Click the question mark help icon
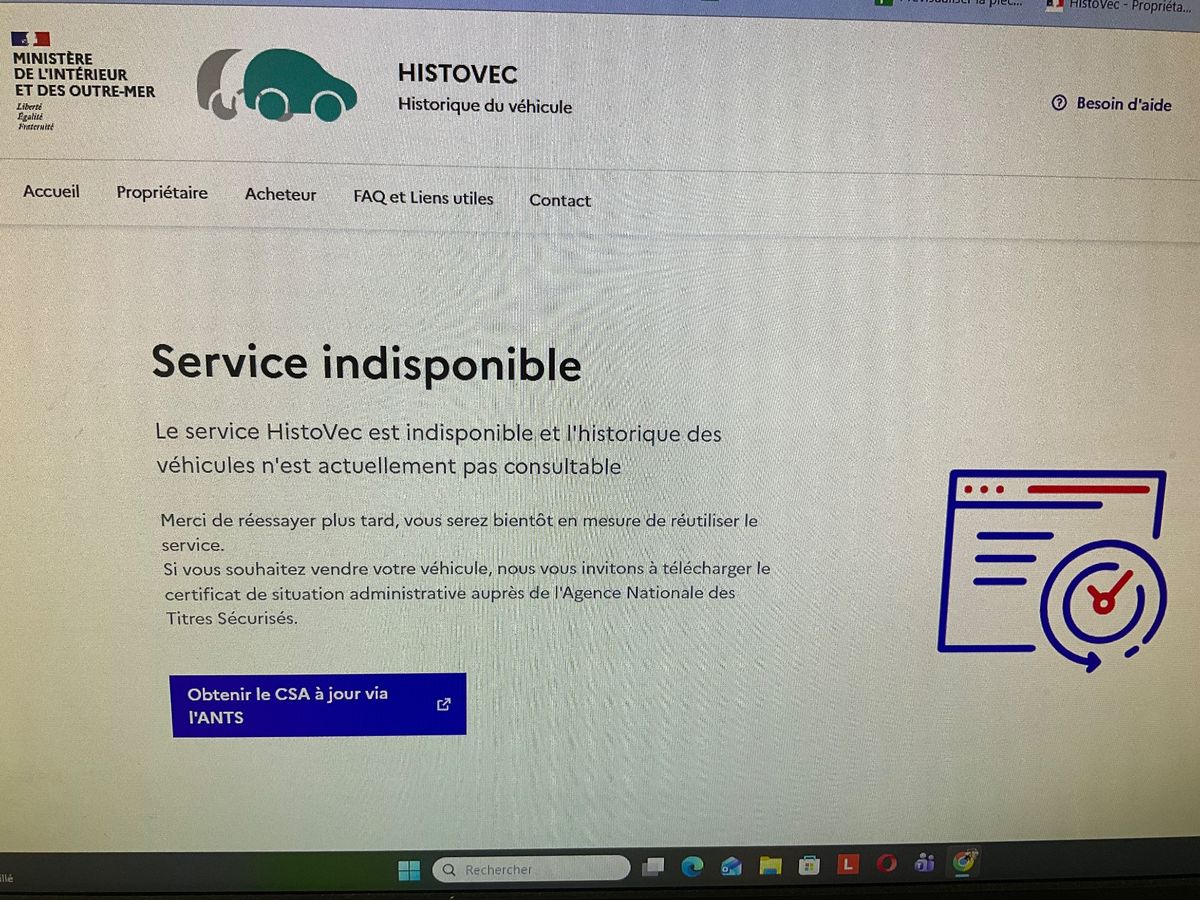The width and height of the screenshot is (1200, 900). tap(1059, 102)
